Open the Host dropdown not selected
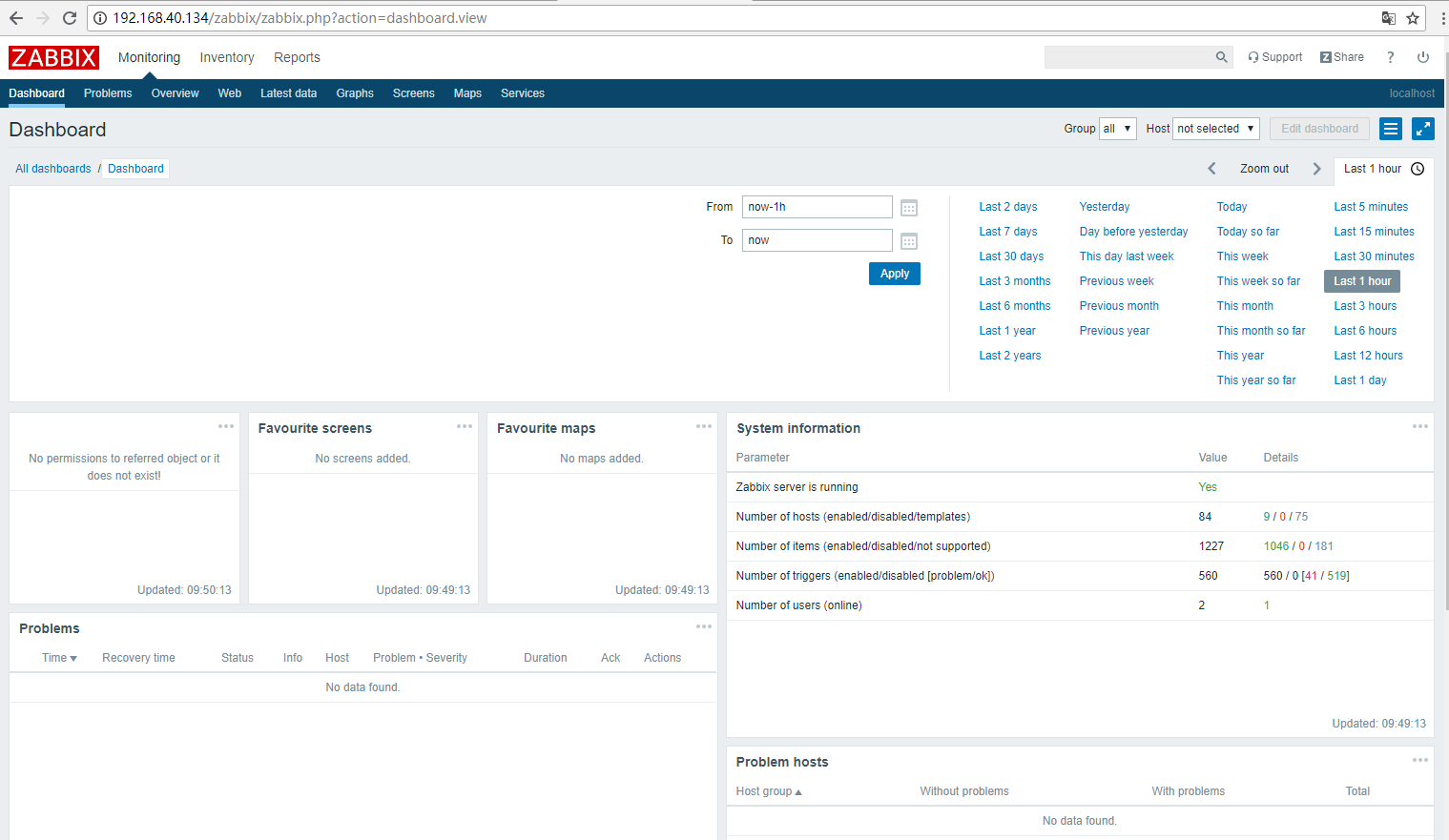The height and width of the screenshot is (840, 1449). 1216,129
